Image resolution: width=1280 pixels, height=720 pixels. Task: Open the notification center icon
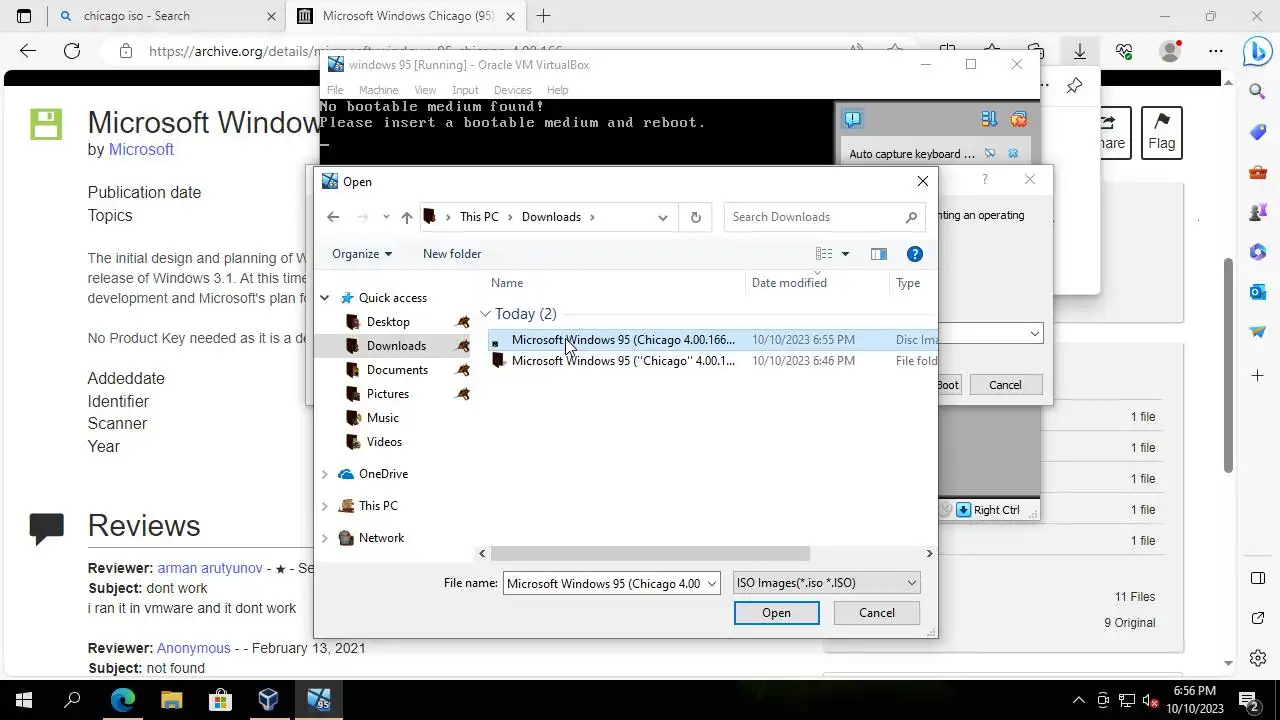1249,700
